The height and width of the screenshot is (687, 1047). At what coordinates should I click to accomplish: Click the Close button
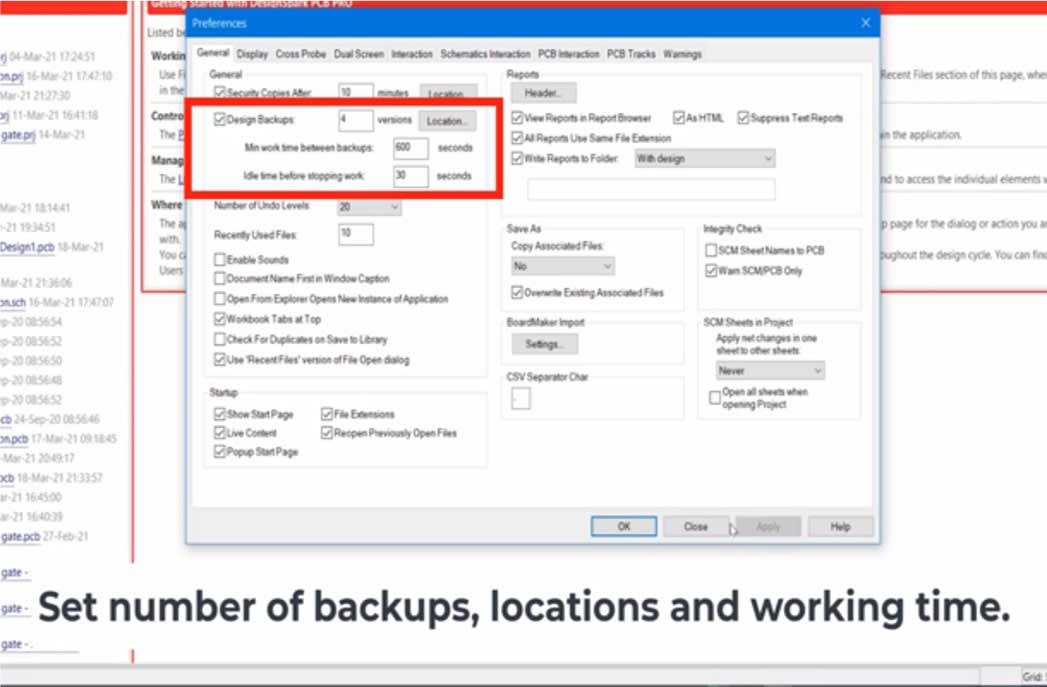pyautogui.click(x=696, y=526)
